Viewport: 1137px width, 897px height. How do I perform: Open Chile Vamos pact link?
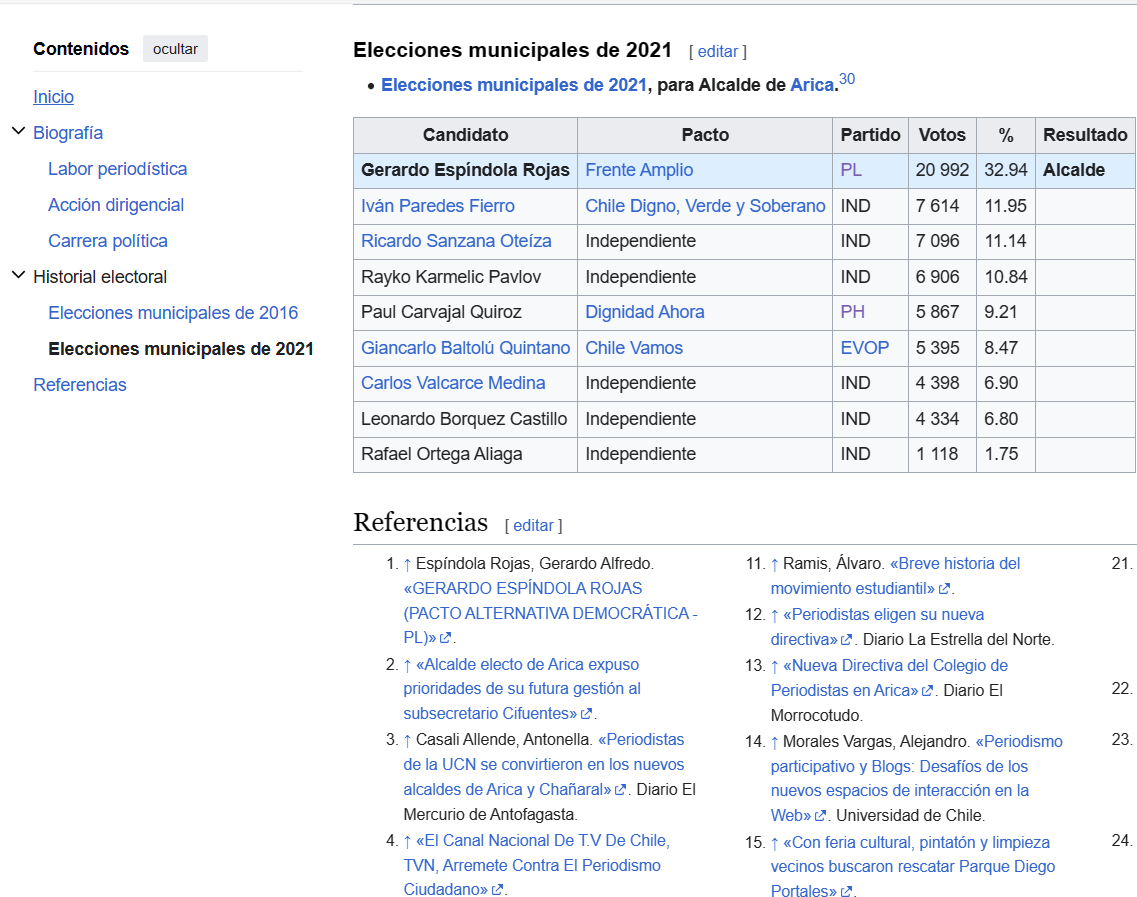point(634,348)
